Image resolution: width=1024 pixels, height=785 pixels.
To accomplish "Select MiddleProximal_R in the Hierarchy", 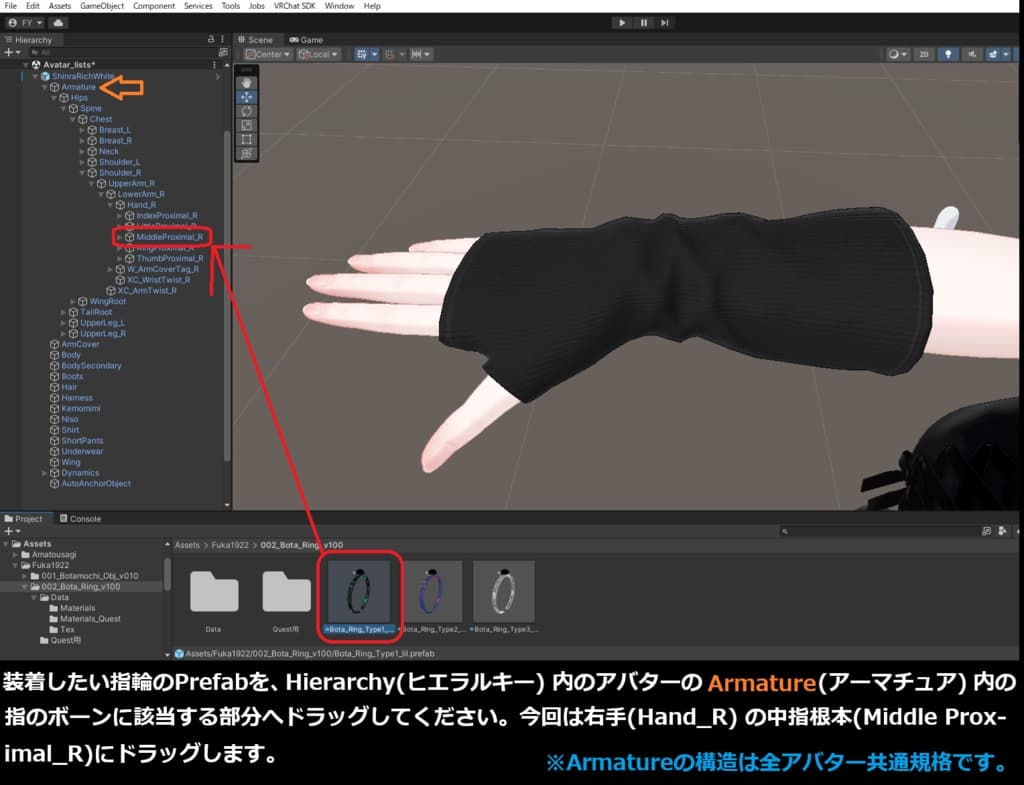I will point(169,237).
